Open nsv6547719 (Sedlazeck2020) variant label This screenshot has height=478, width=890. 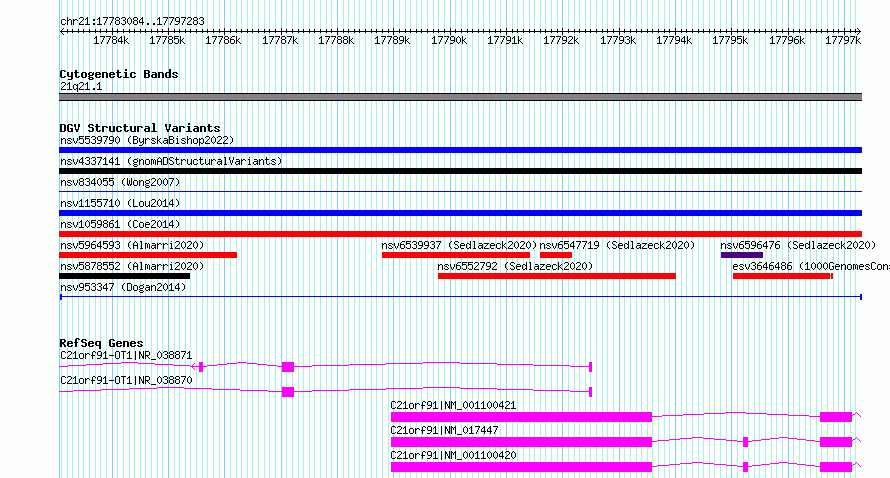(617, 245)
